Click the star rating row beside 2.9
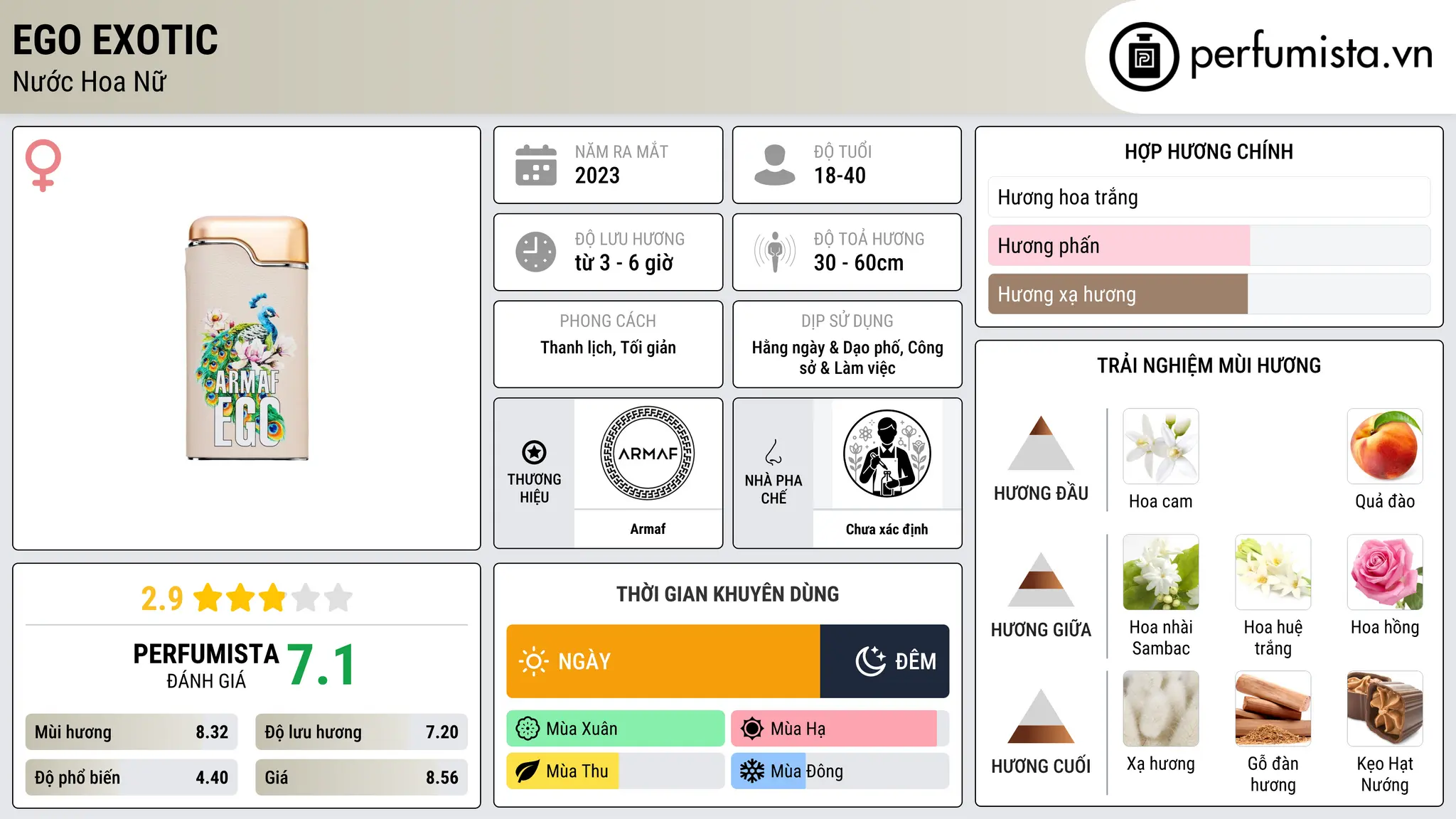Viewport: 1456px width, 819px height. pyautogui.click(x=273, y=598)
